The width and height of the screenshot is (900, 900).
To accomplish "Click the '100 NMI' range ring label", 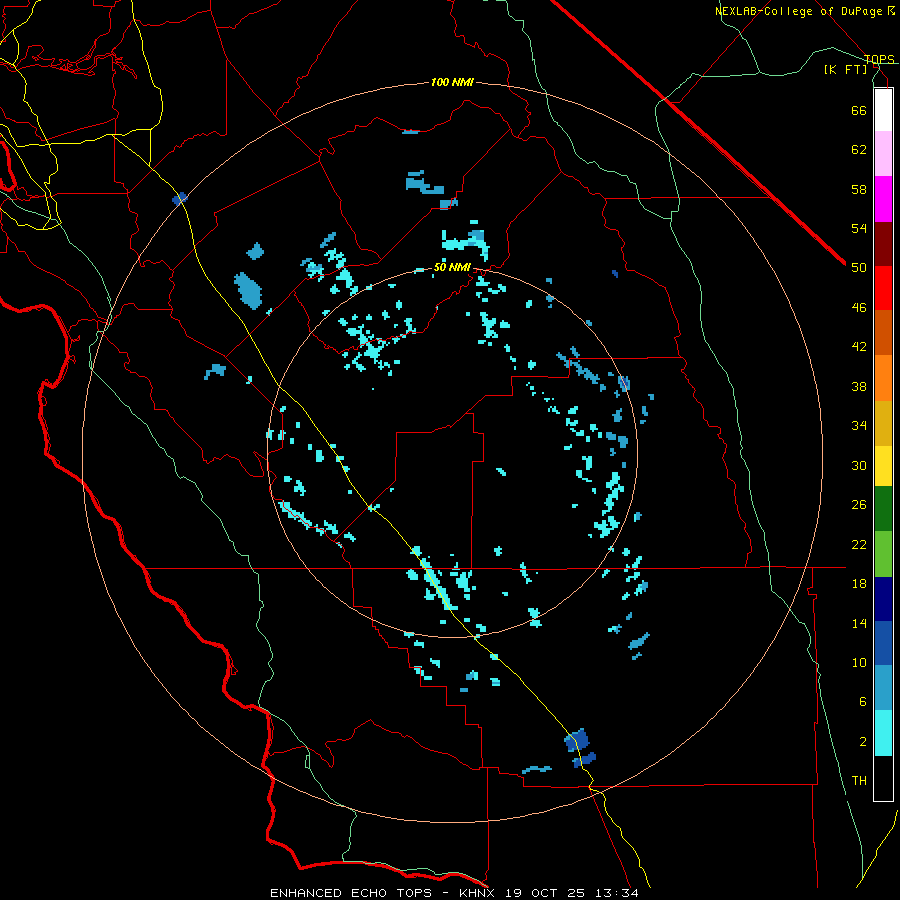I will click(452, 82).
